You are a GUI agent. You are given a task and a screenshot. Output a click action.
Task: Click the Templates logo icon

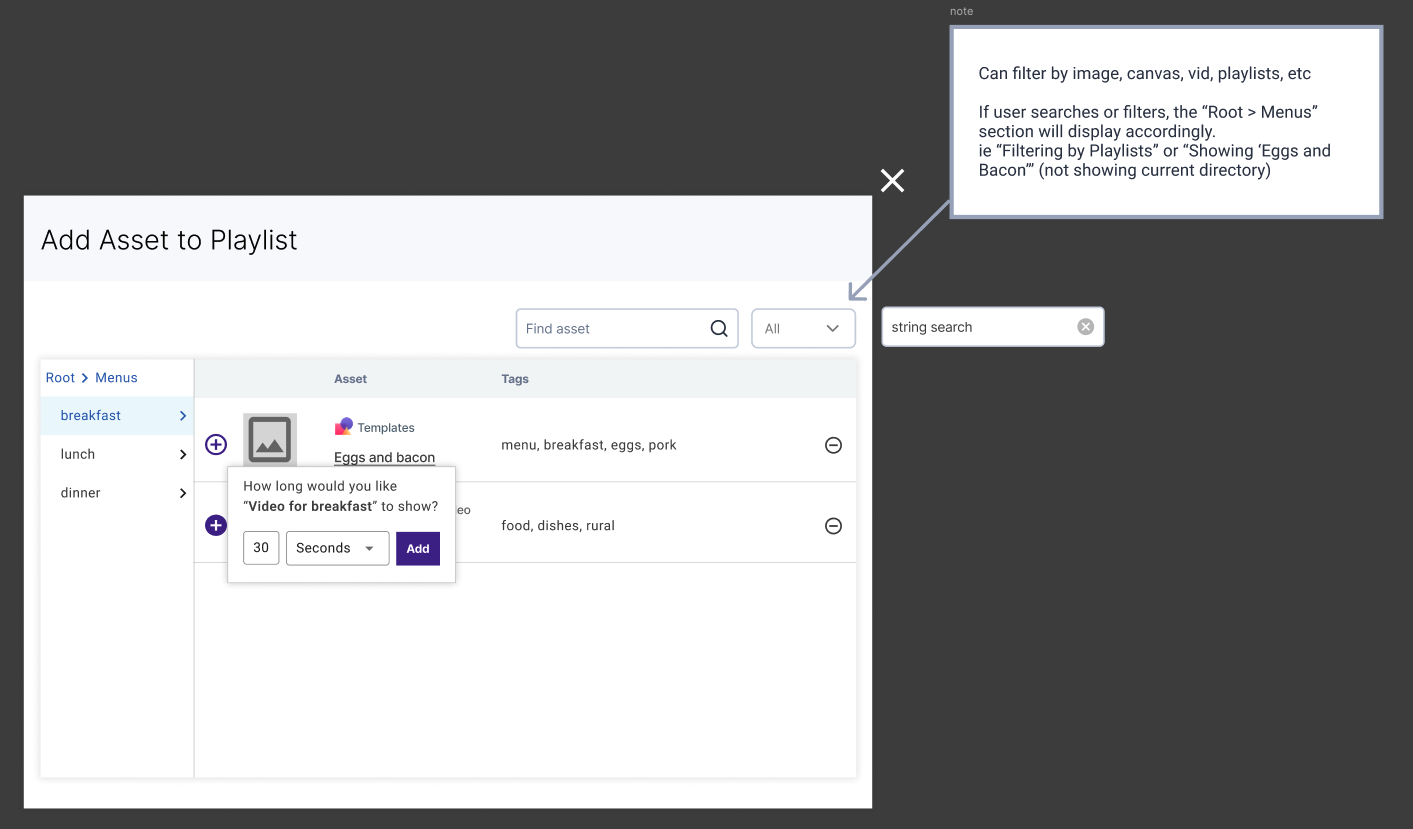click(344, 427)
